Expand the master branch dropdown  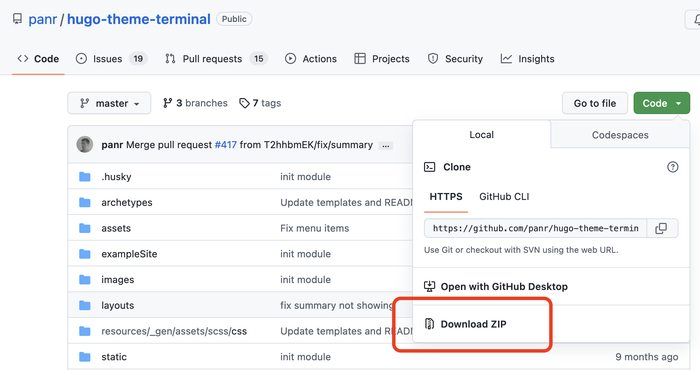109,103
